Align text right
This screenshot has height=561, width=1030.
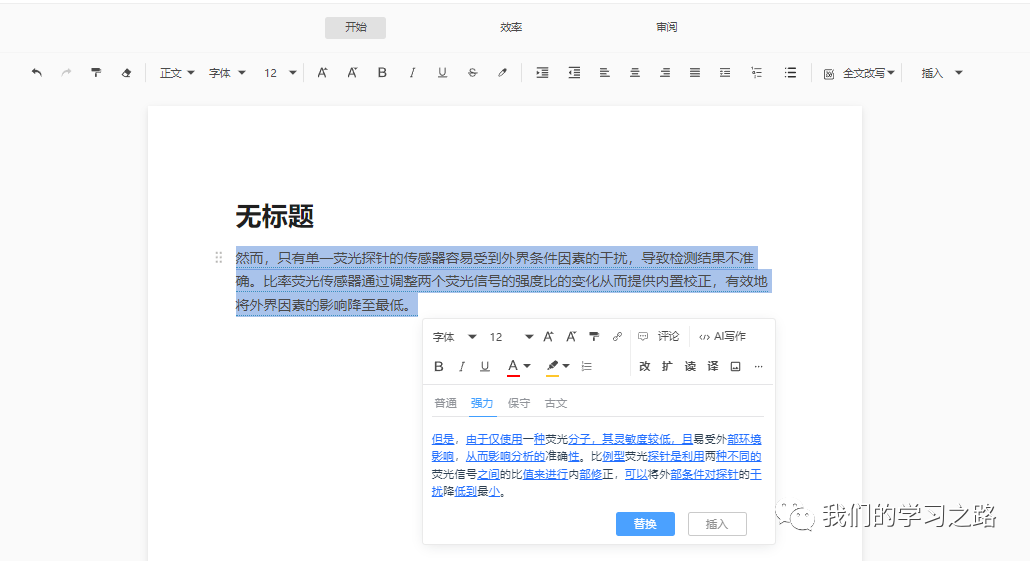(665, 73)
